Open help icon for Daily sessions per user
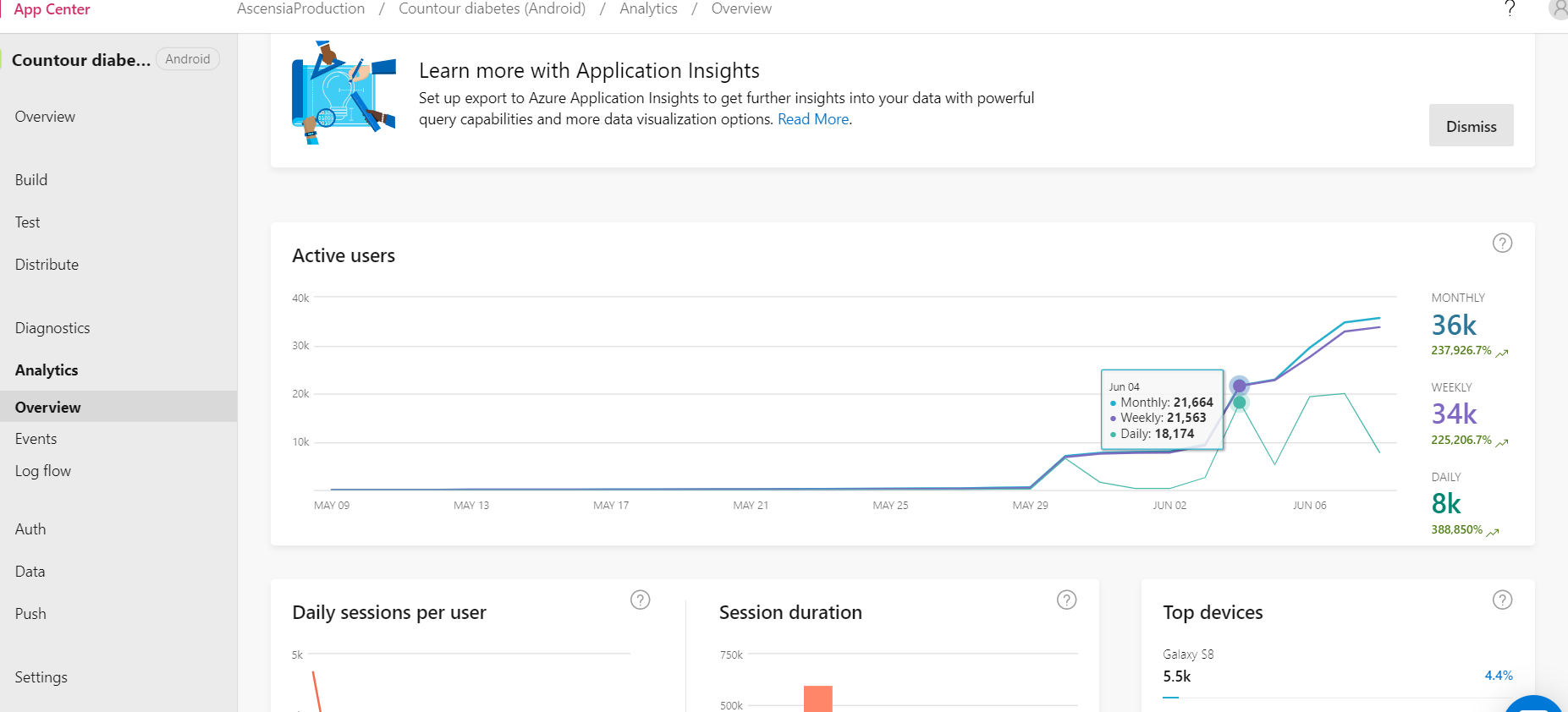Image resolution: width=1568 pixels, height=712 pixels. (x=641, y=600)
